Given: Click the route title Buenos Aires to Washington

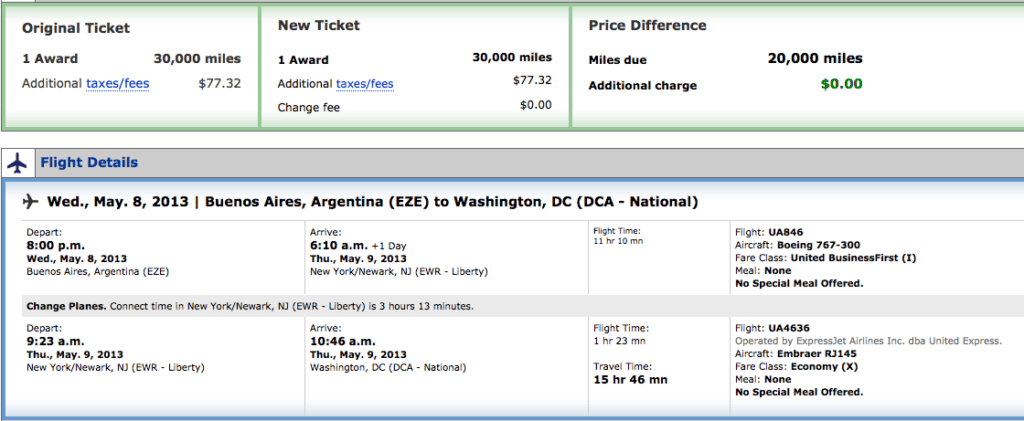Looking at the screenshot, I should coord(451,202).
